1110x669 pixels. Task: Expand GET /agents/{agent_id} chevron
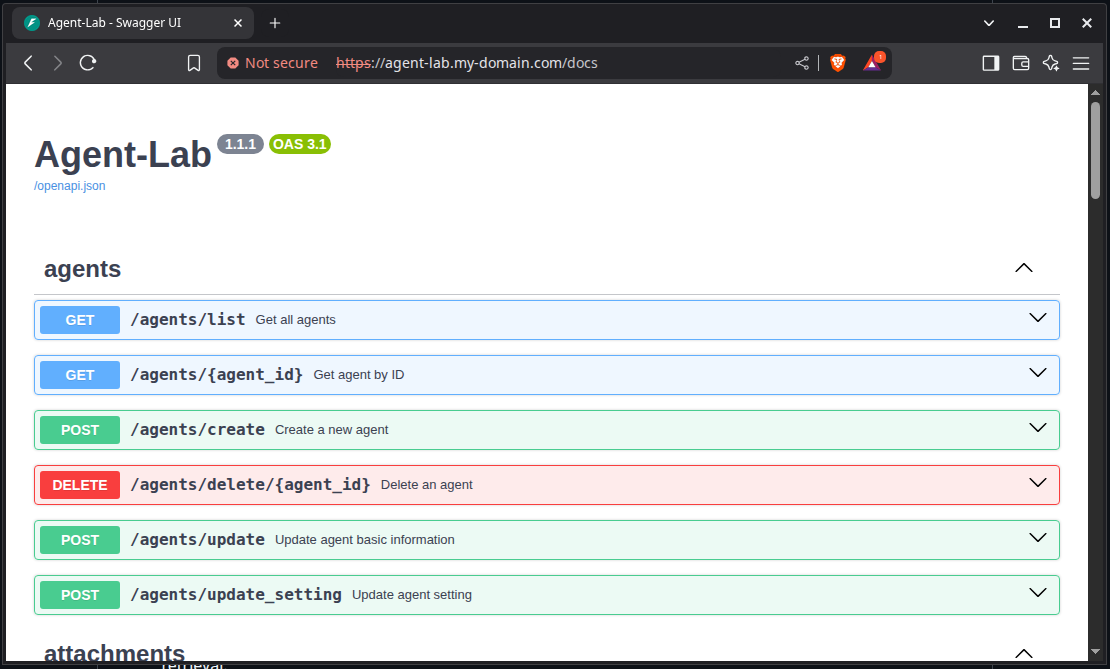(x=1038, y=373)
